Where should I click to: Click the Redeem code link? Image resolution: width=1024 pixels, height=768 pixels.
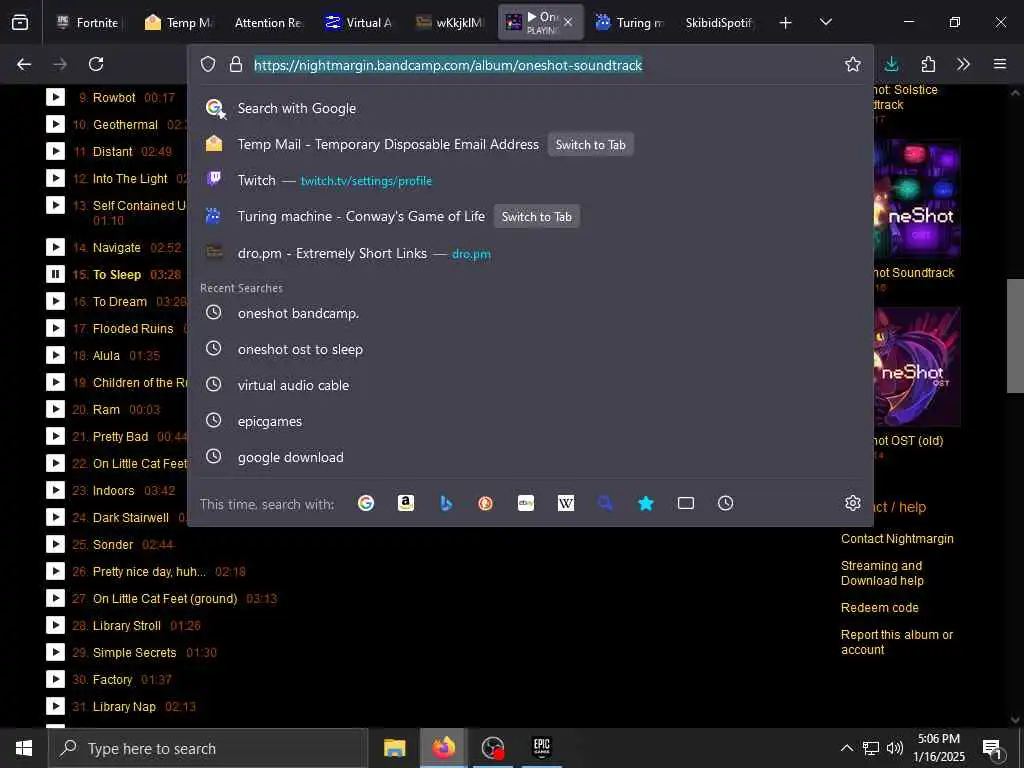[880, 607]
